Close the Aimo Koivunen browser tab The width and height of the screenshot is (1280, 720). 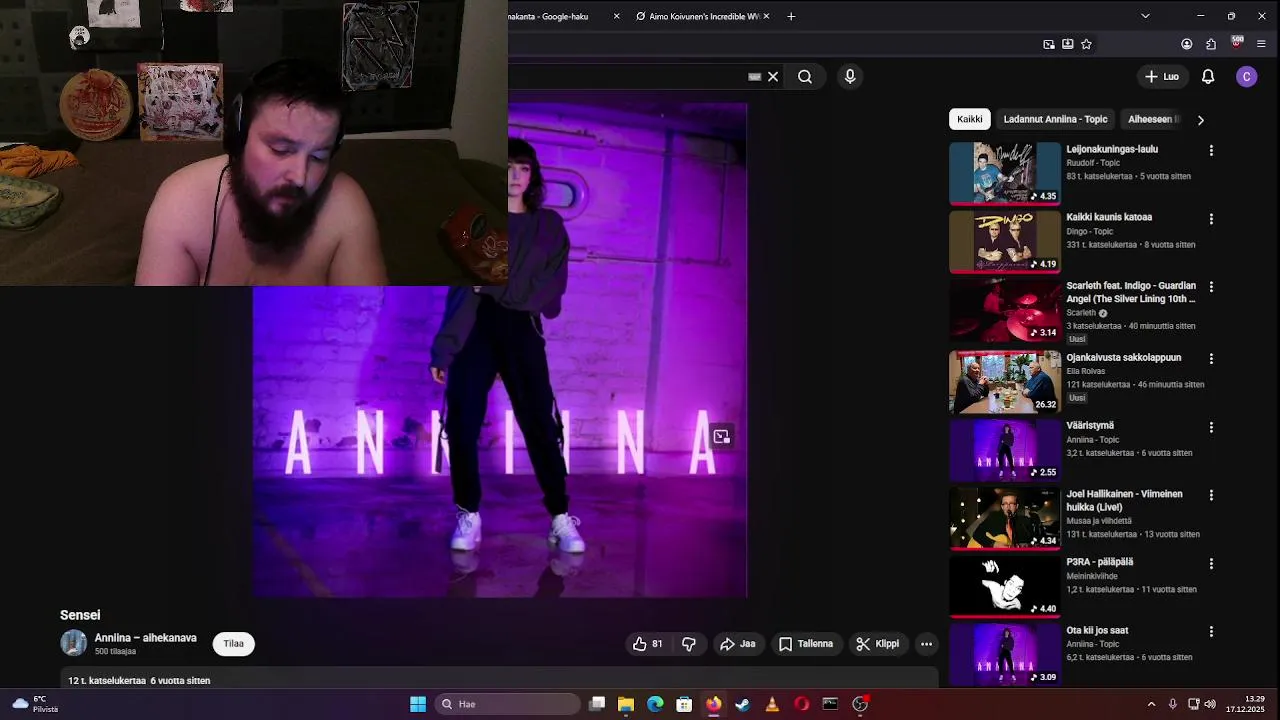point(767,16)
